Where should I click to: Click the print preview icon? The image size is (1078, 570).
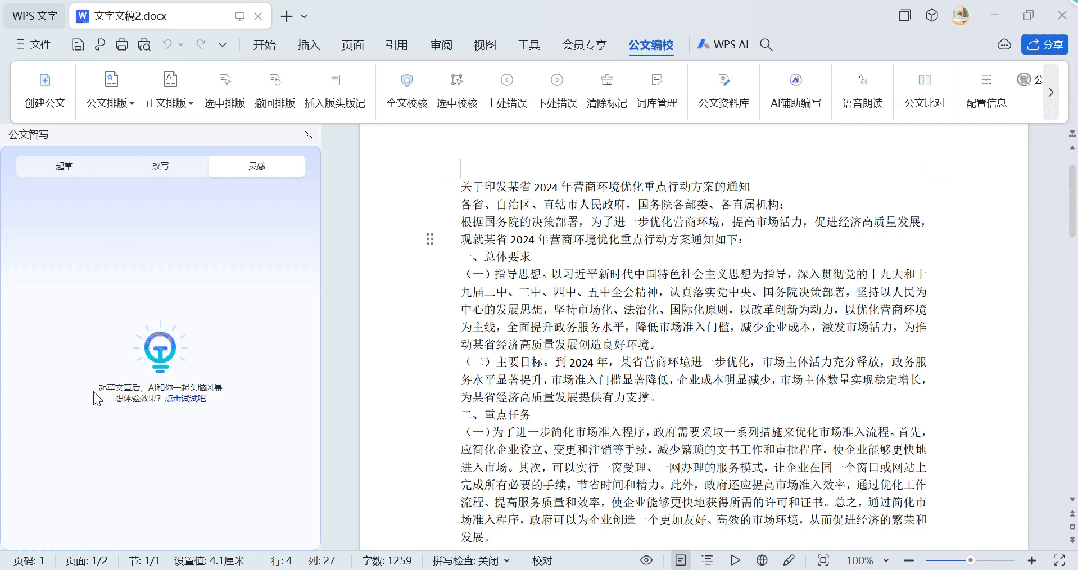tap(144, 45)
